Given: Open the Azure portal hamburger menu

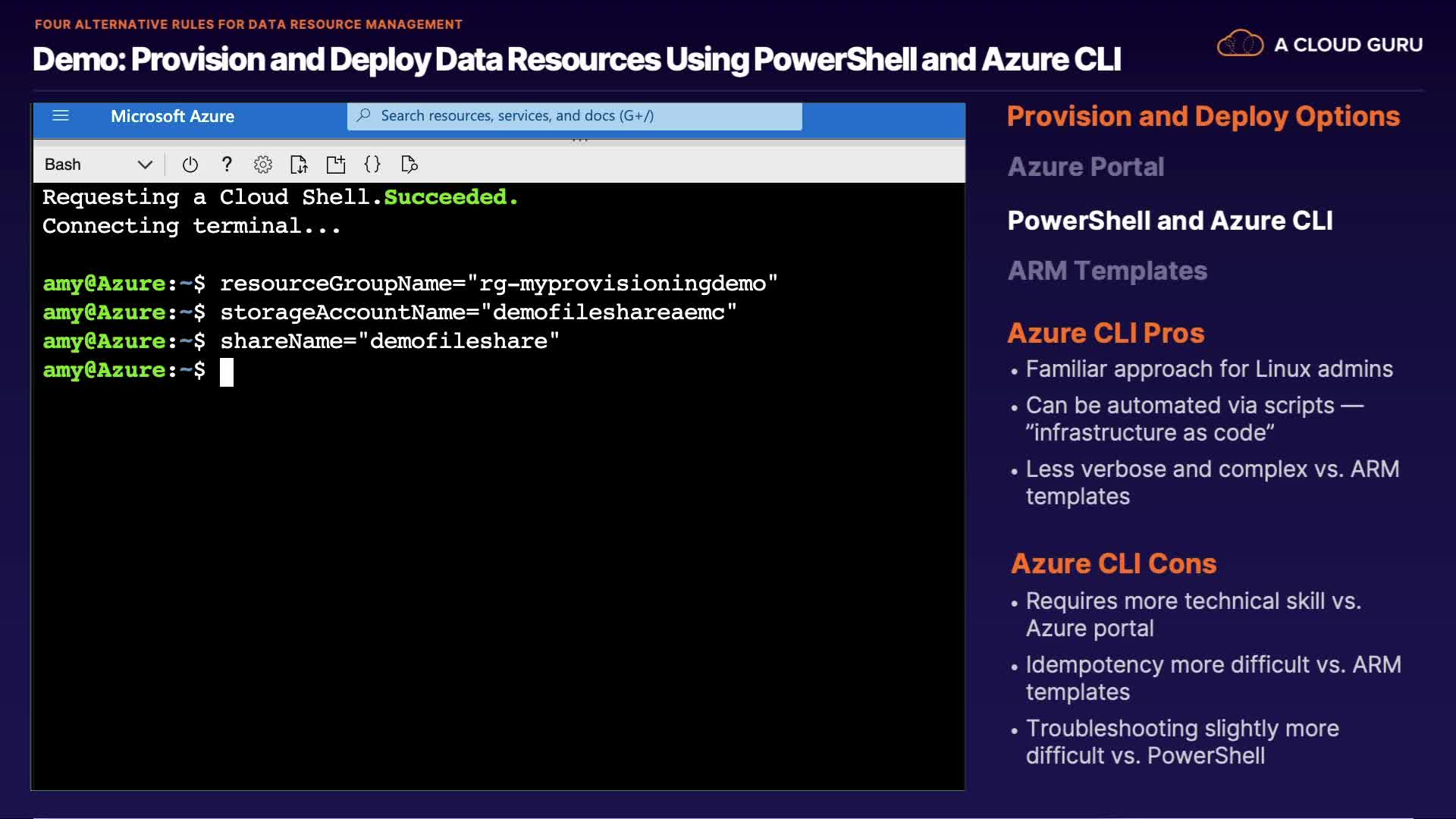Looking at the screenshot, I should point(61,116).
